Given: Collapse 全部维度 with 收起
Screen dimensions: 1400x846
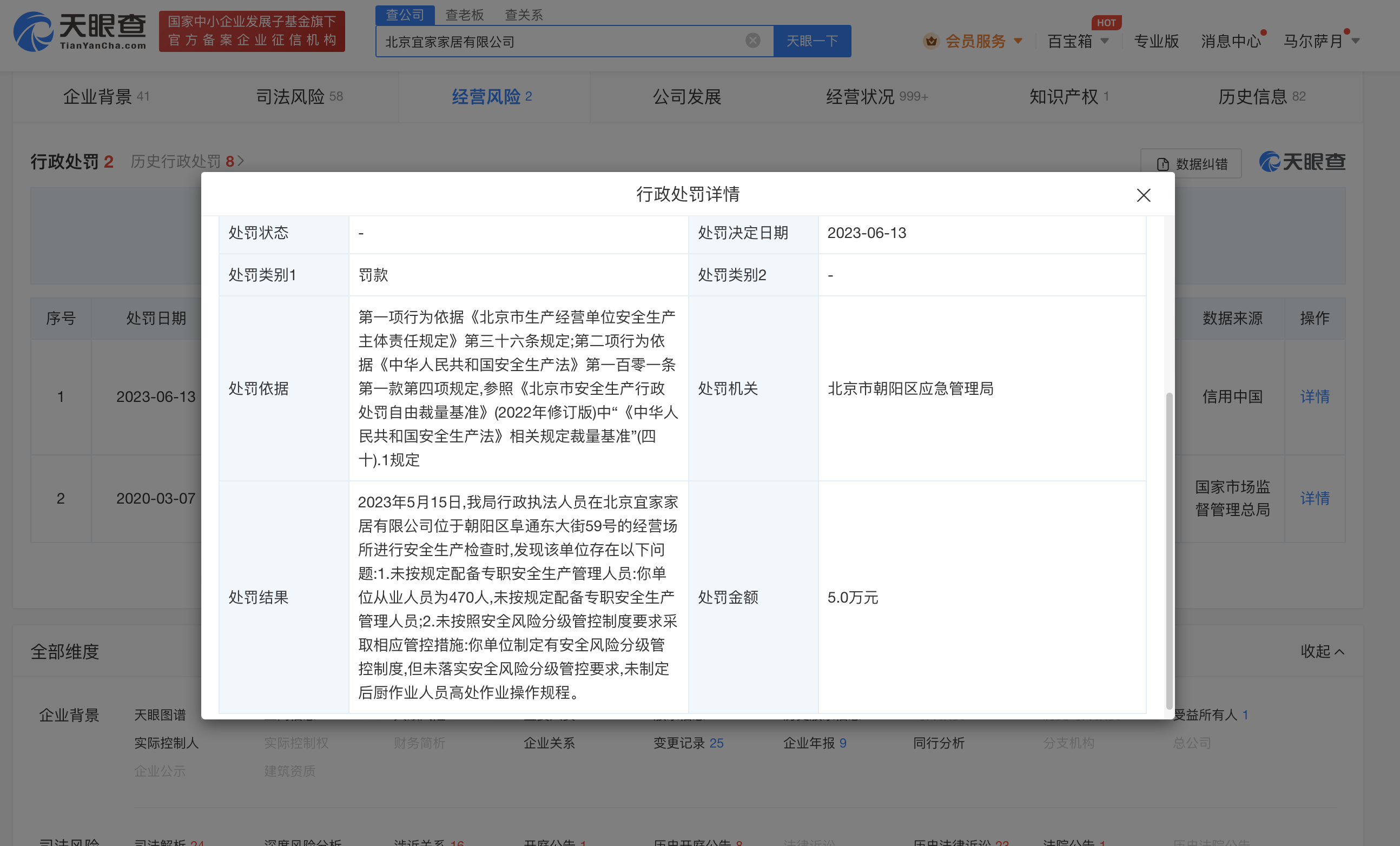Looking at the screenshot, I should point(1323,651).
